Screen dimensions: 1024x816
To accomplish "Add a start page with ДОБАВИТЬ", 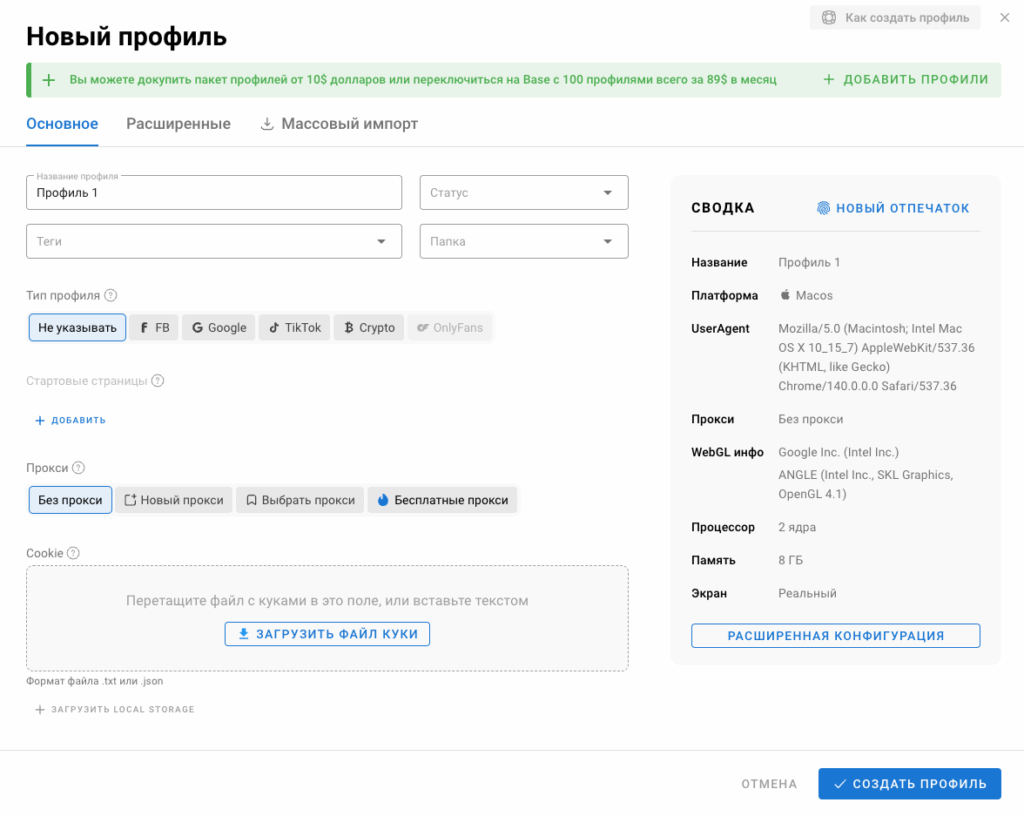I will tap(70, 420).
